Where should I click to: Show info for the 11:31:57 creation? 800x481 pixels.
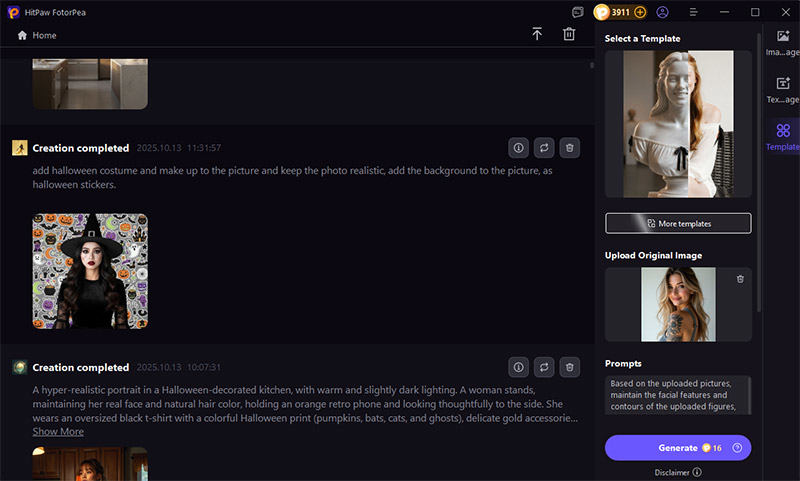point(518,148)
